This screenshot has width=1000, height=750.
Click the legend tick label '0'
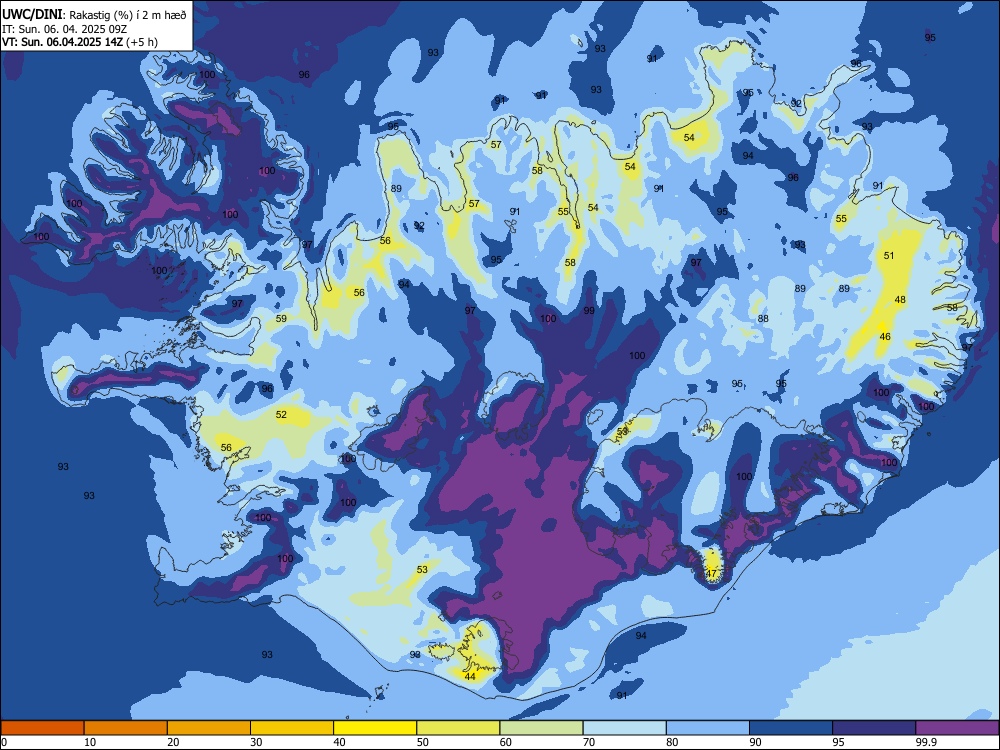click(3, 742)
